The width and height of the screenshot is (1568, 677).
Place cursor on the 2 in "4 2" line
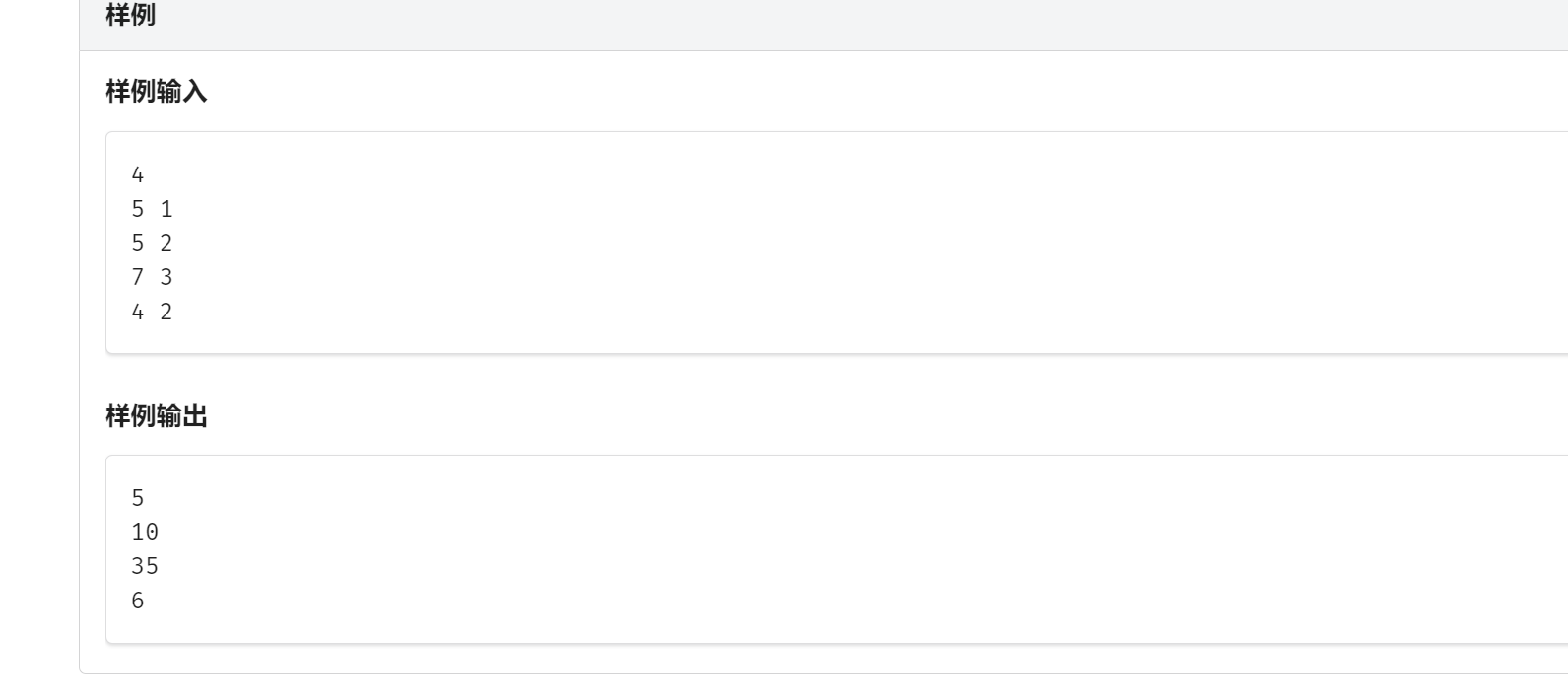(166, 312)
